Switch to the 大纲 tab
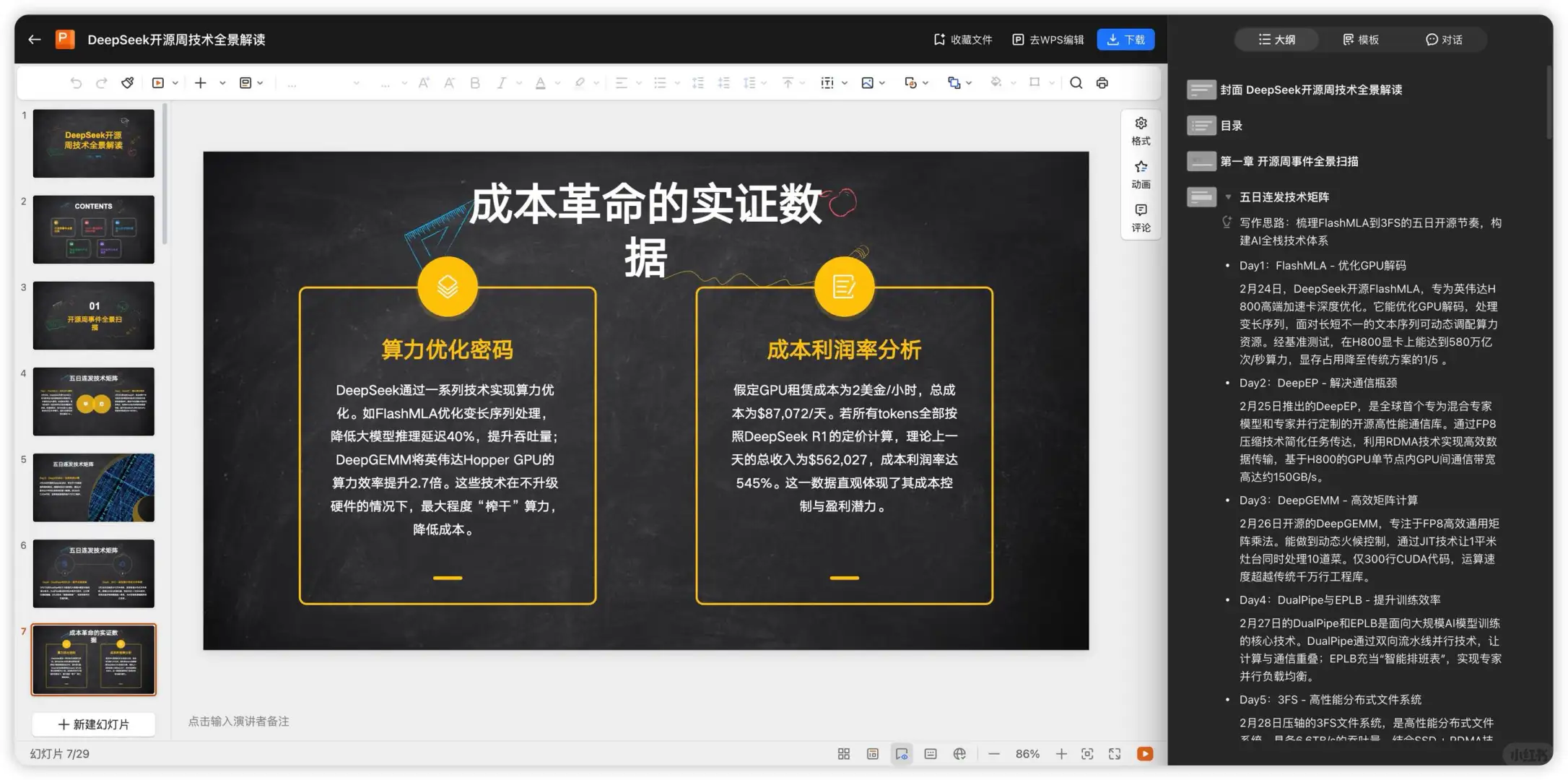The height and width of the screenshot is (780, 1568). (1276, 40)
